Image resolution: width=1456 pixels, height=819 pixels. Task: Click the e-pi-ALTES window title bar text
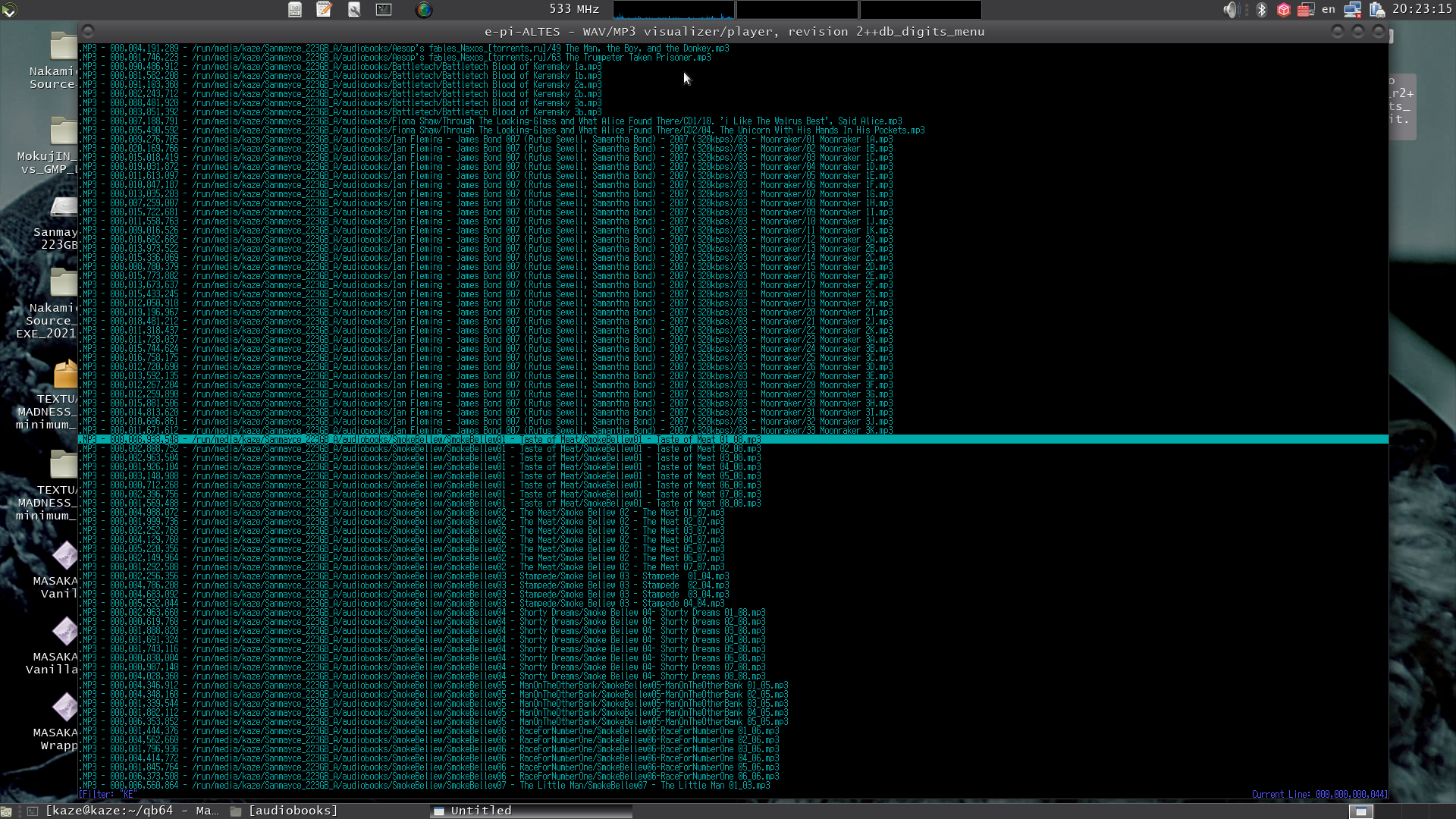coord(734,31)
